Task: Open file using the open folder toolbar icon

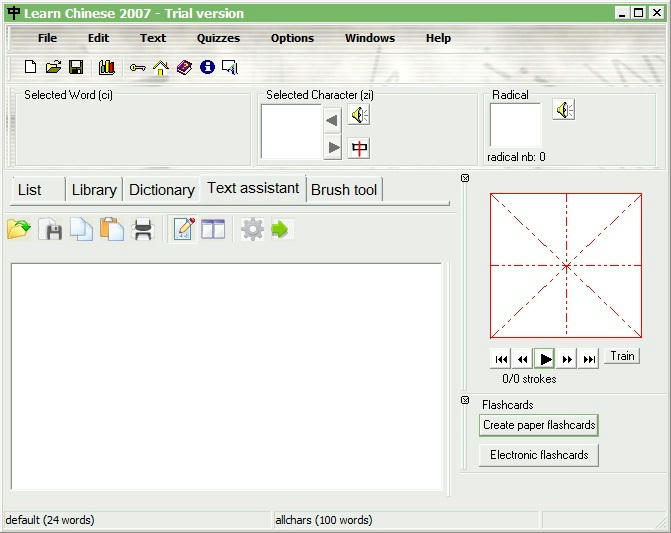Action: [x=53, y=67]
